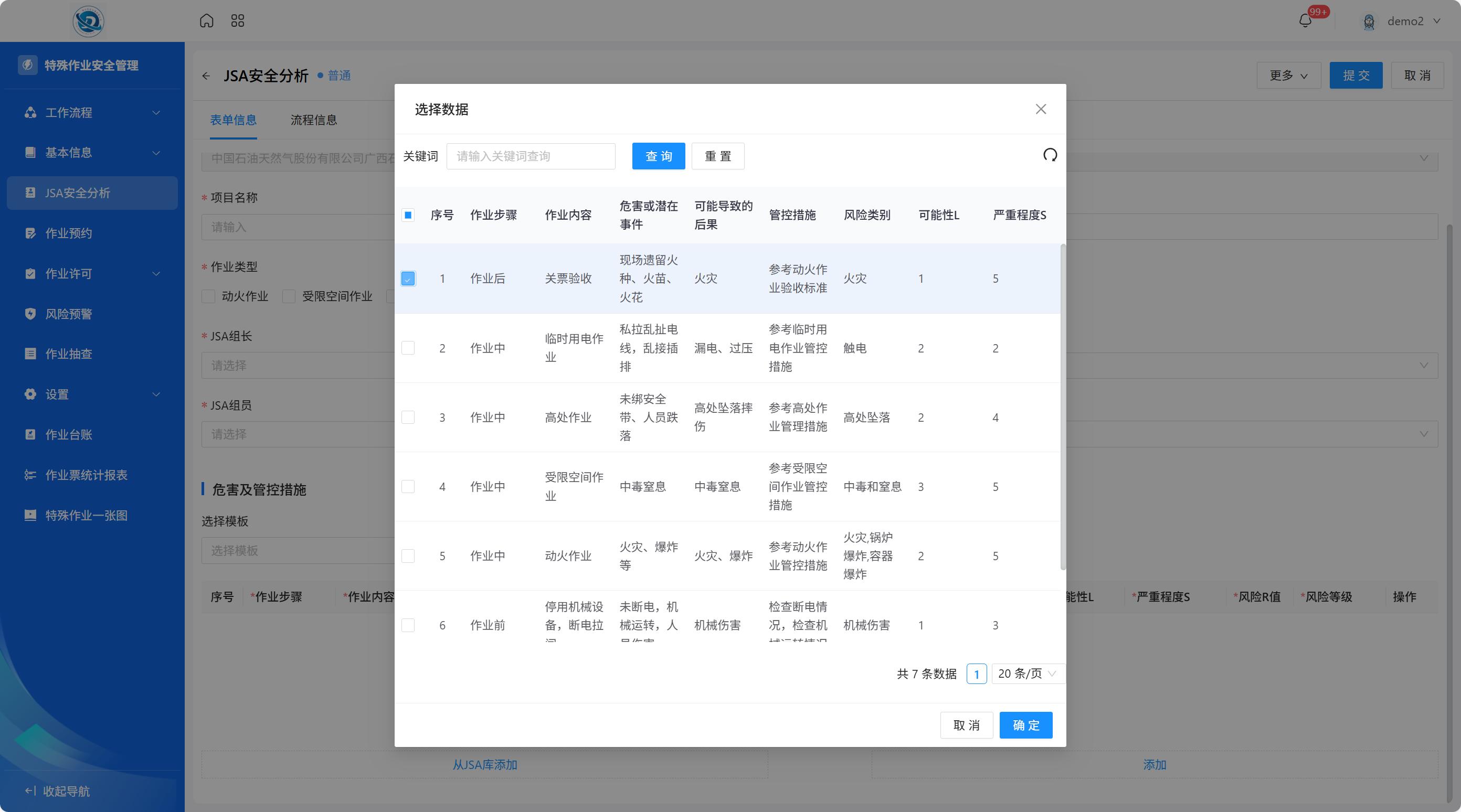Uncheck row 1 作业后 checkbox
The width and height of the screenshot is (1461, 812).
[x=408, y=279]
